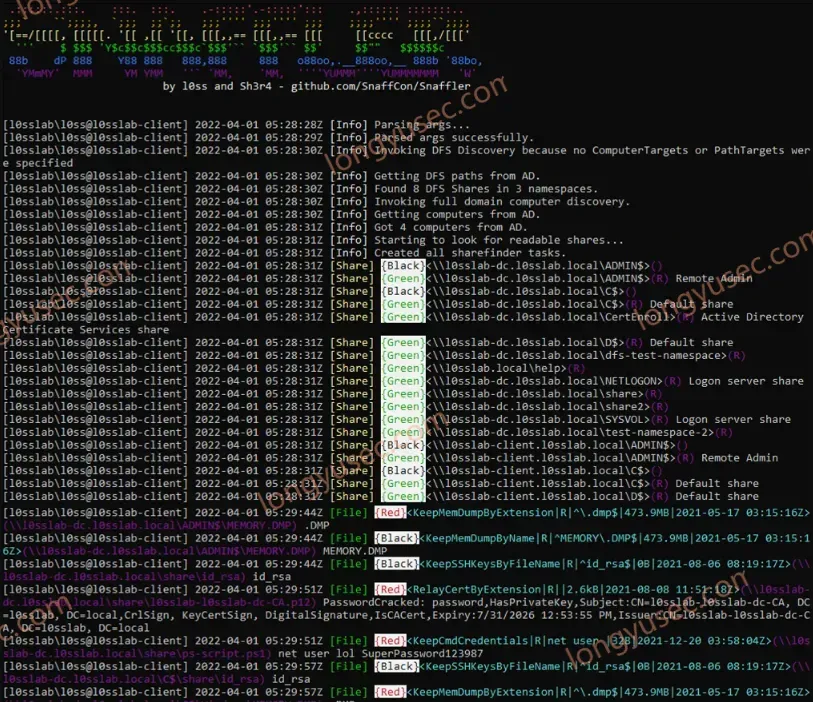This screenshot has width=813, height=702.
Task: Click "Got 4 computers from AD." message
Action: pos(451,227)
